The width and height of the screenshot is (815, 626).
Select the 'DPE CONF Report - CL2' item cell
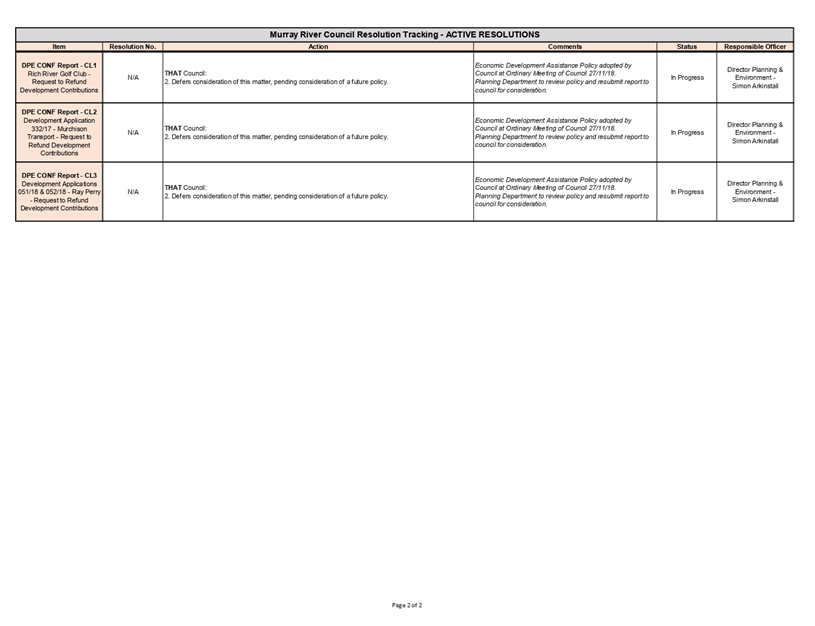tap(59, 133)
